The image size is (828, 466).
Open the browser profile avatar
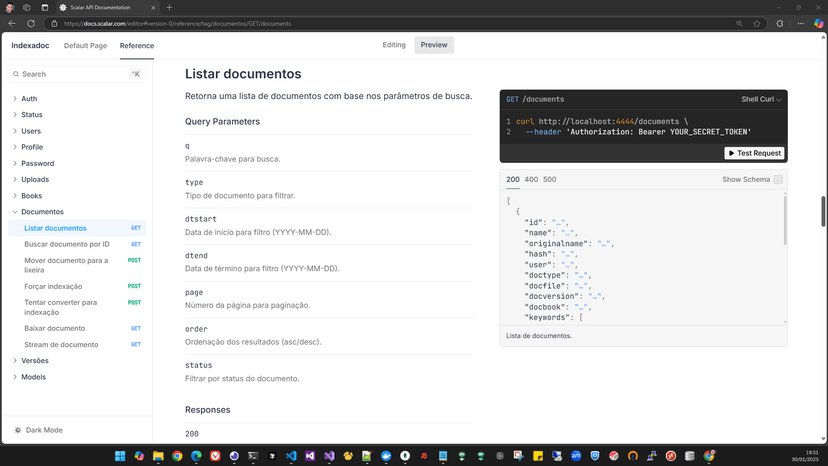10,7
